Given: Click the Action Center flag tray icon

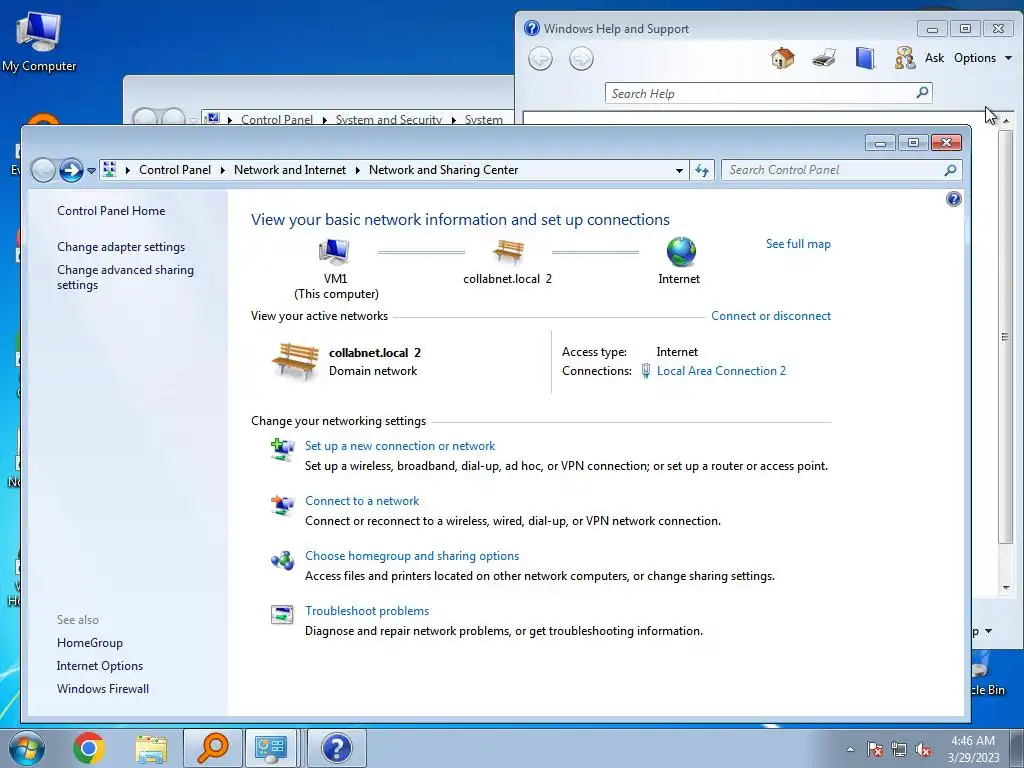Looking at the screenshot, I should coord(875,749).
